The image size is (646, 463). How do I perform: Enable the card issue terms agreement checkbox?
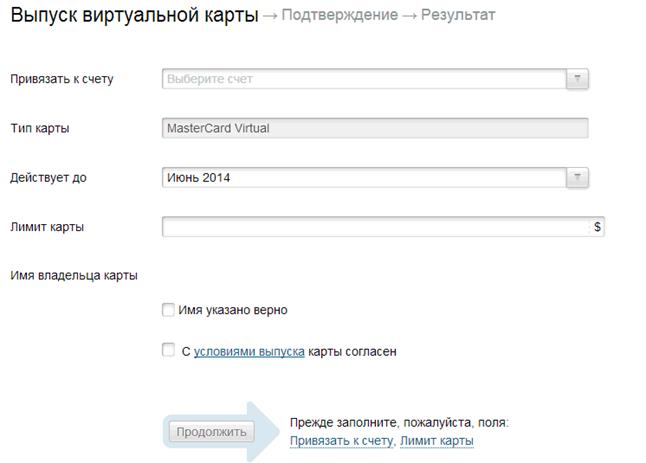(168, 350)
